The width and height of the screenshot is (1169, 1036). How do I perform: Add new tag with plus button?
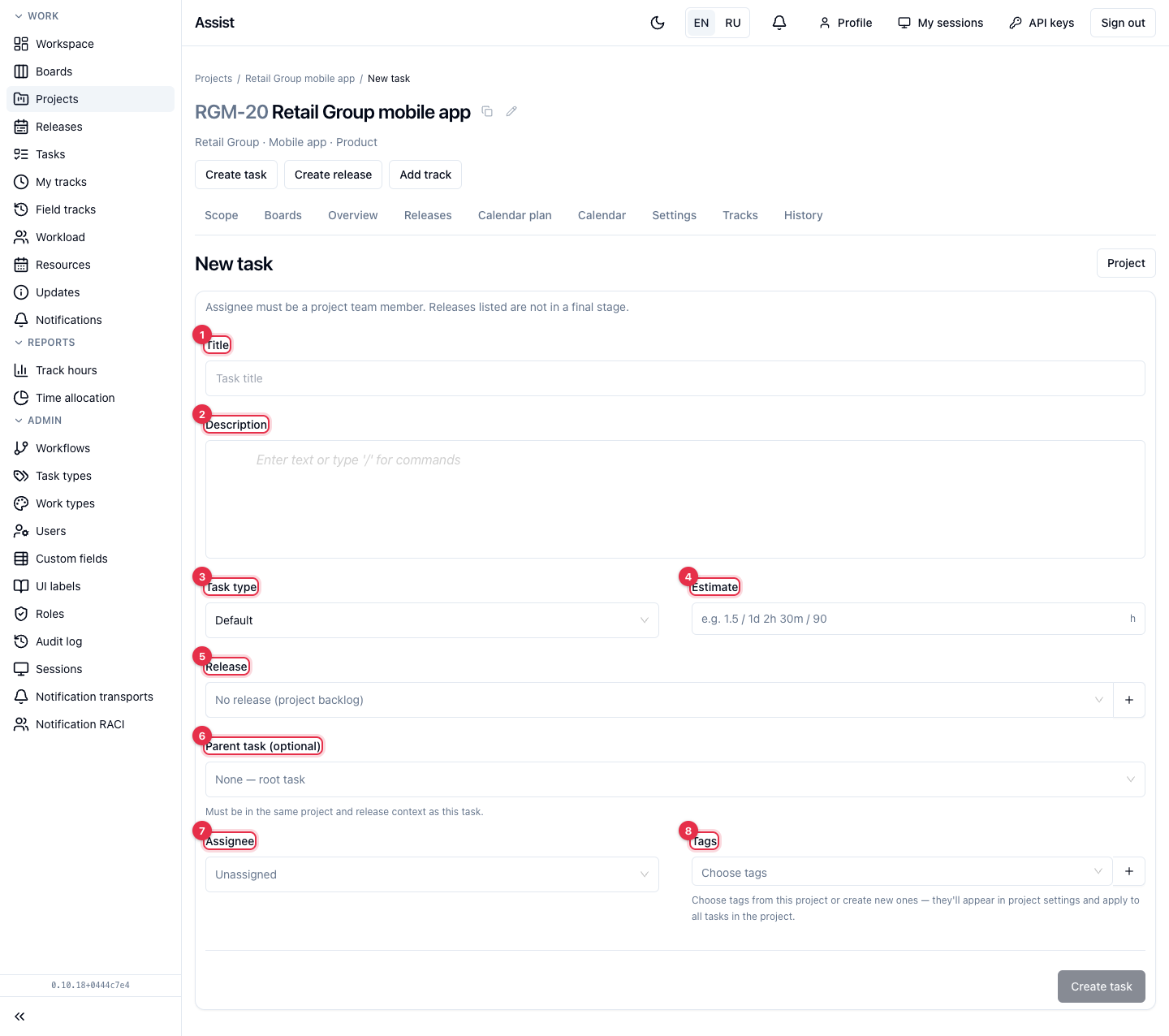pyautogui.click(x=1129, y=871)
